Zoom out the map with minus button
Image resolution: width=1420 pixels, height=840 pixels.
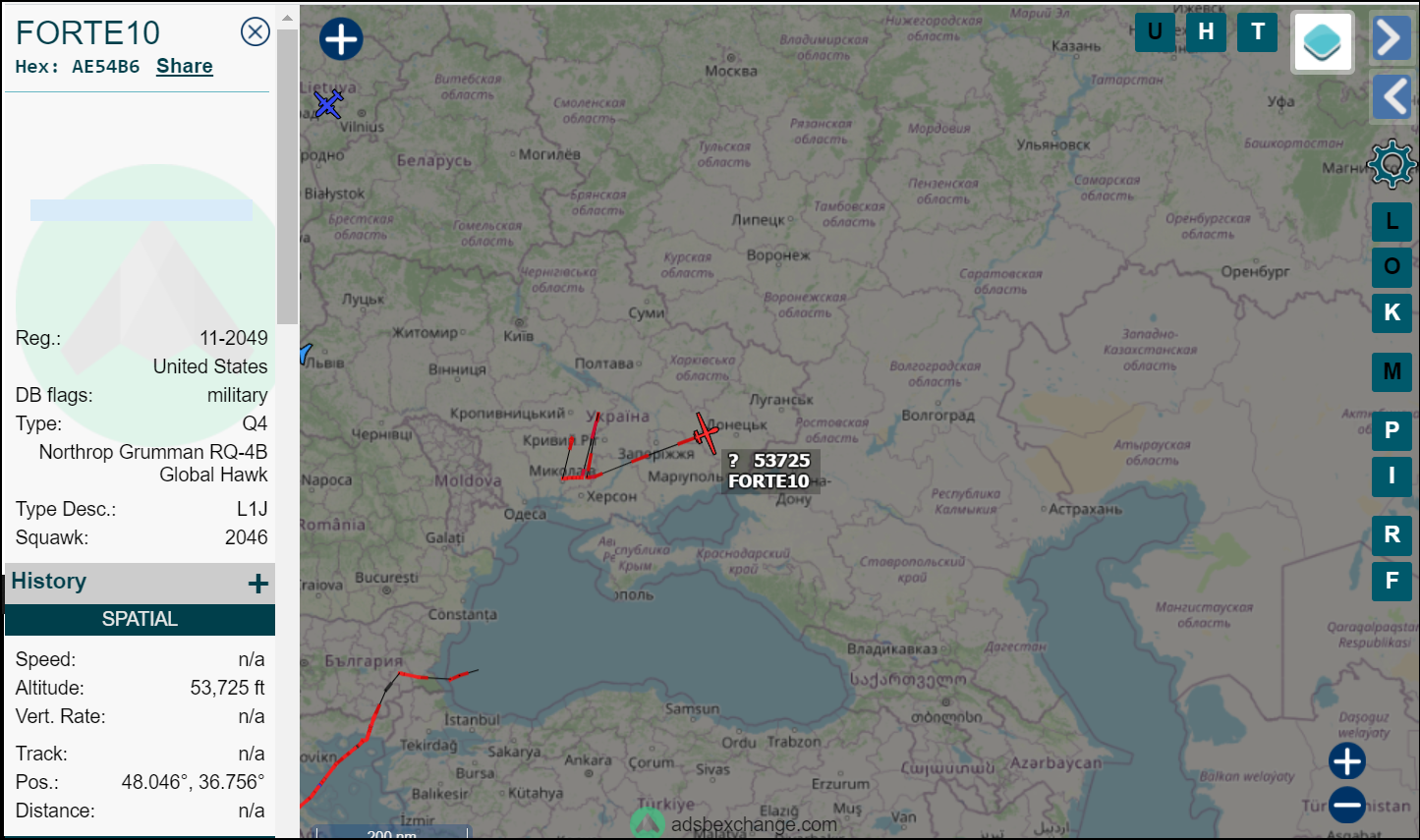pyautogui.click(x=1347, y=805)
